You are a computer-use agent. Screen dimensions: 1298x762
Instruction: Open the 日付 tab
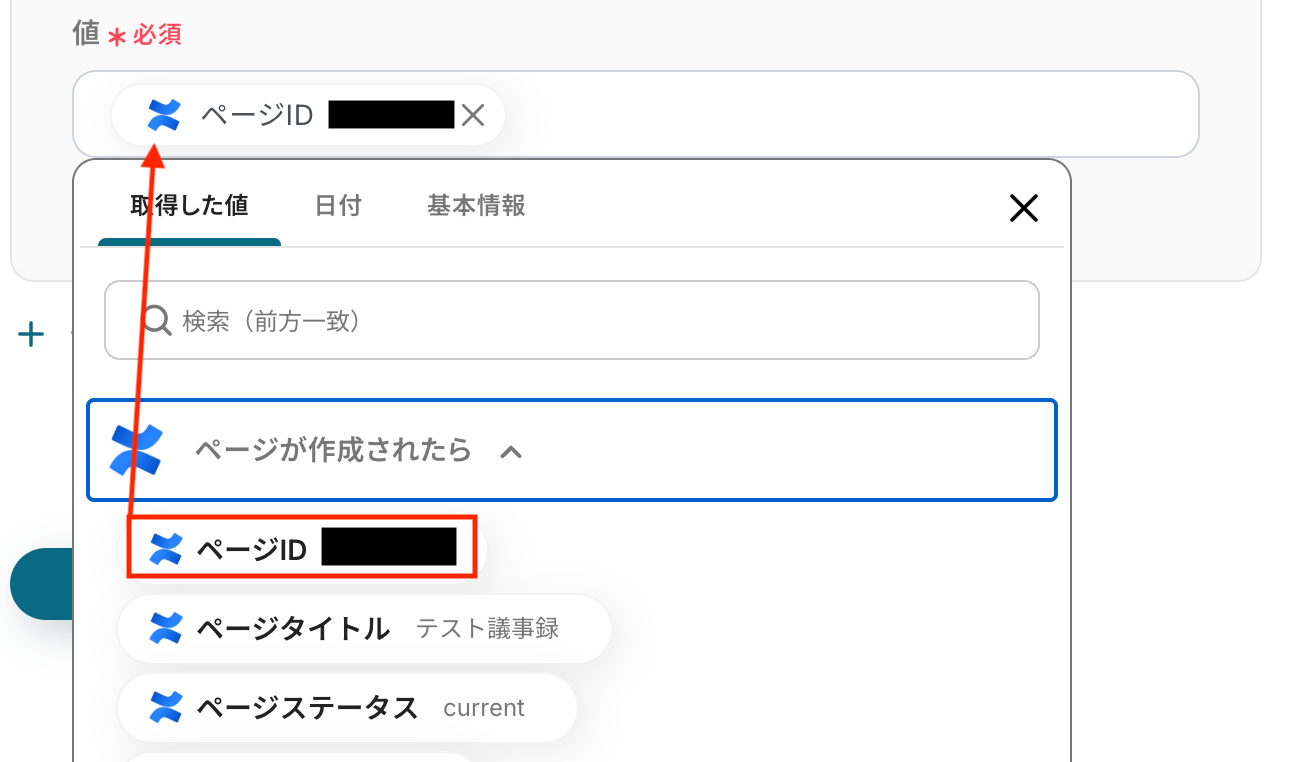[338, 206]
